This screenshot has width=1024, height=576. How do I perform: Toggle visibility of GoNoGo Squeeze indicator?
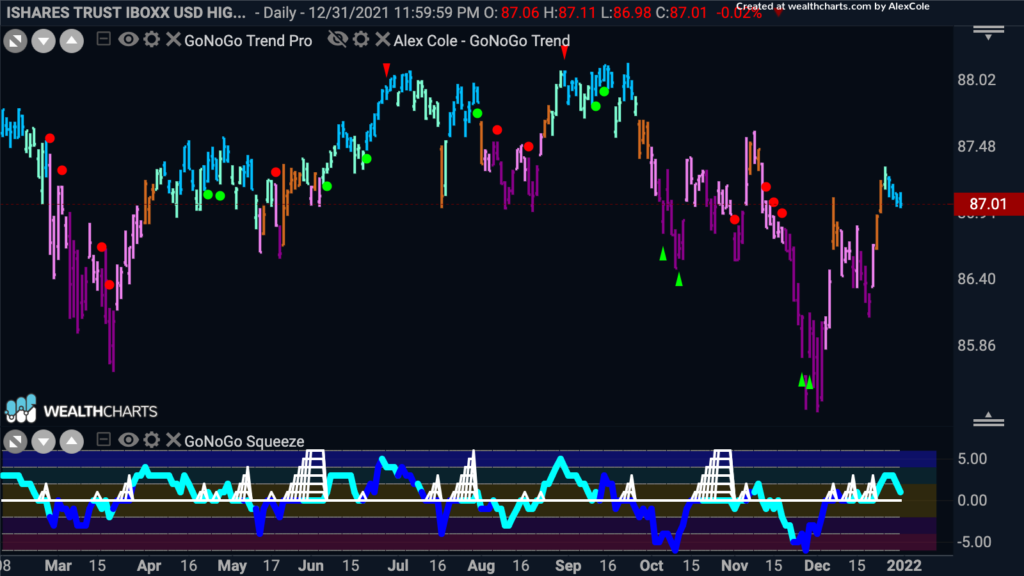pyautogui.click(x=128, y=440)
